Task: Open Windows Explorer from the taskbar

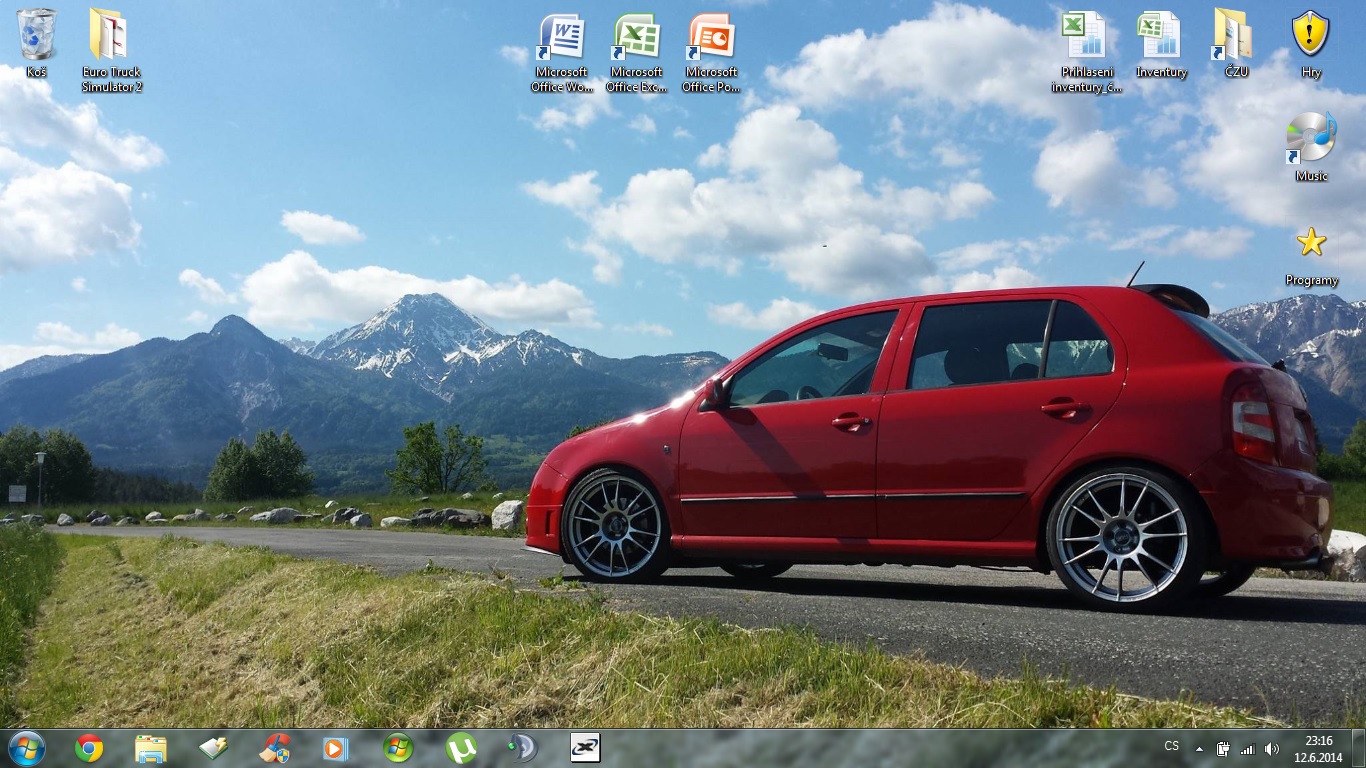Action: point(151,748)
